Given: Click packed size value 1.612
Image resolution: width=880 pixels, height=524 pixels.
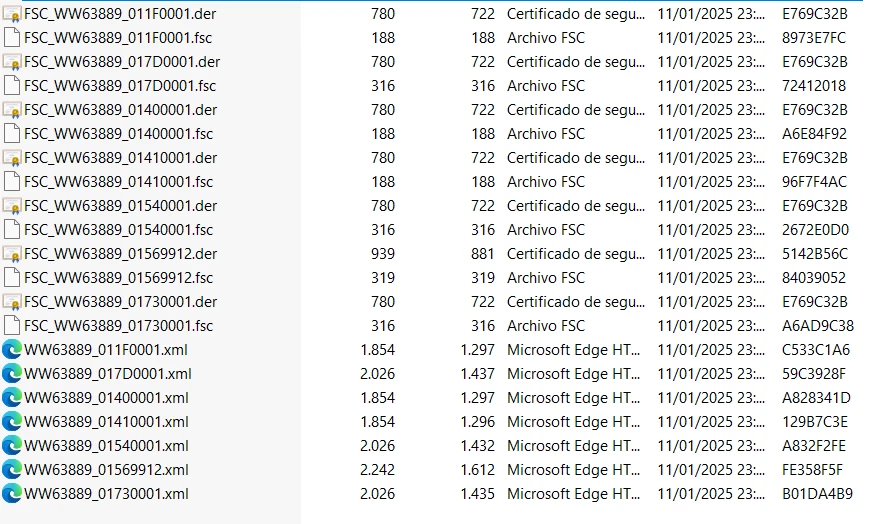Looking at the screenshot, I should (x=478, y=470).
